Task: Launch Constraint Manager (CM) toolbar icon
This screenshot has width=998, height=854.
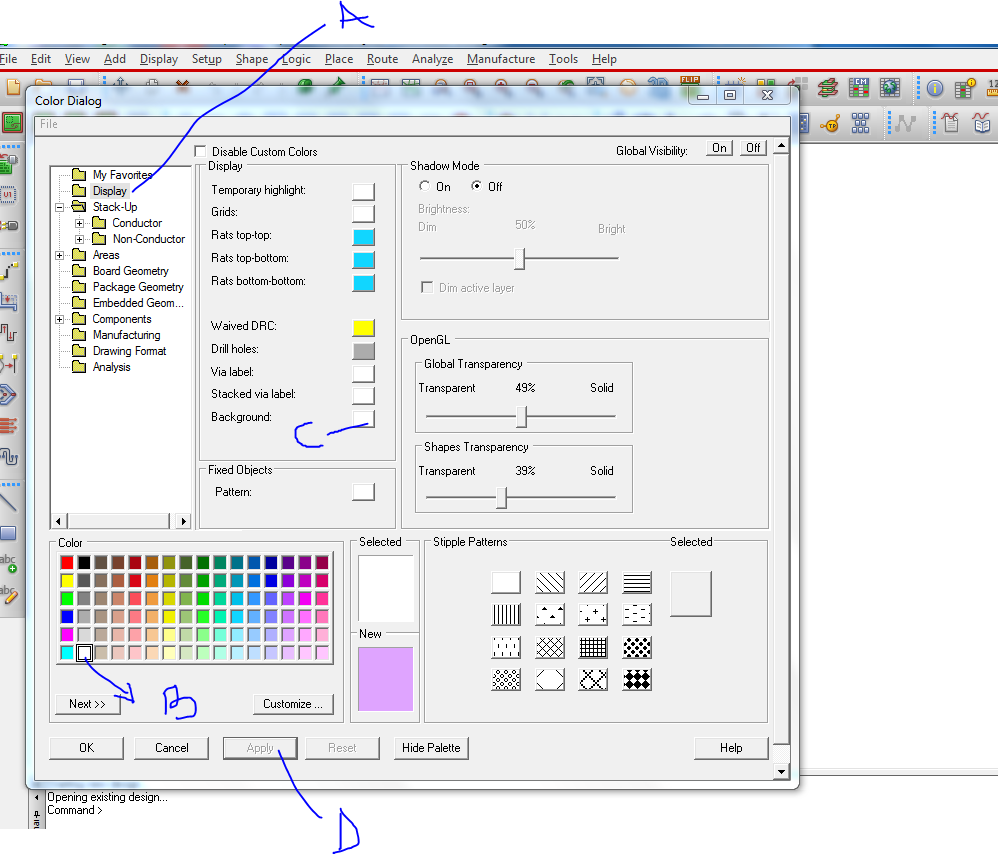Action: click(x=859, y=88)
